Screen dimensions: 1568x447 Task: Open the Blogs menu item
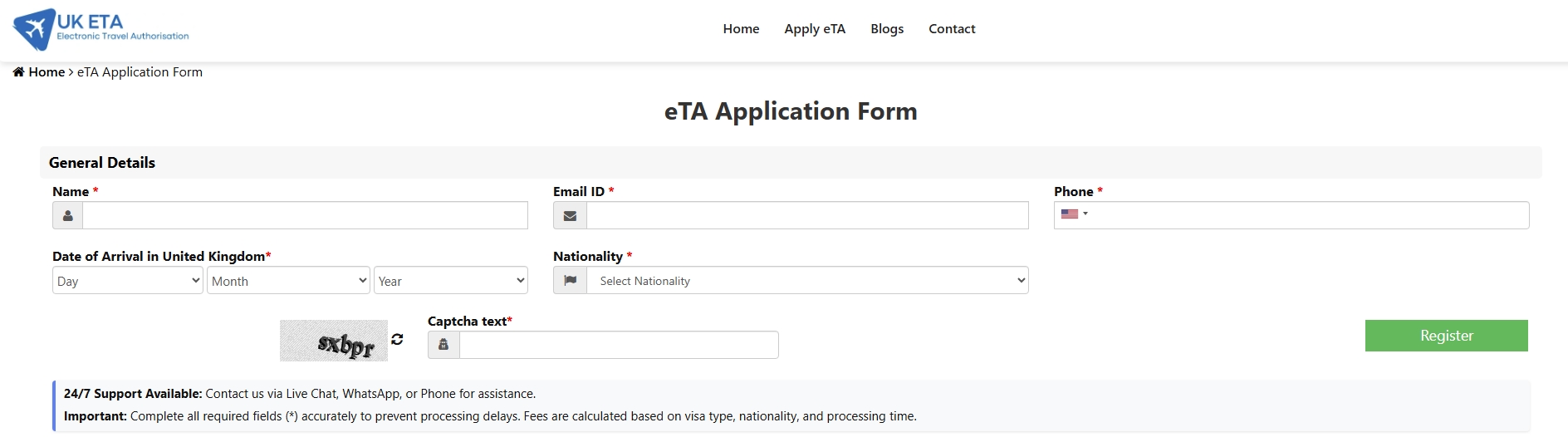click(887, 29)
